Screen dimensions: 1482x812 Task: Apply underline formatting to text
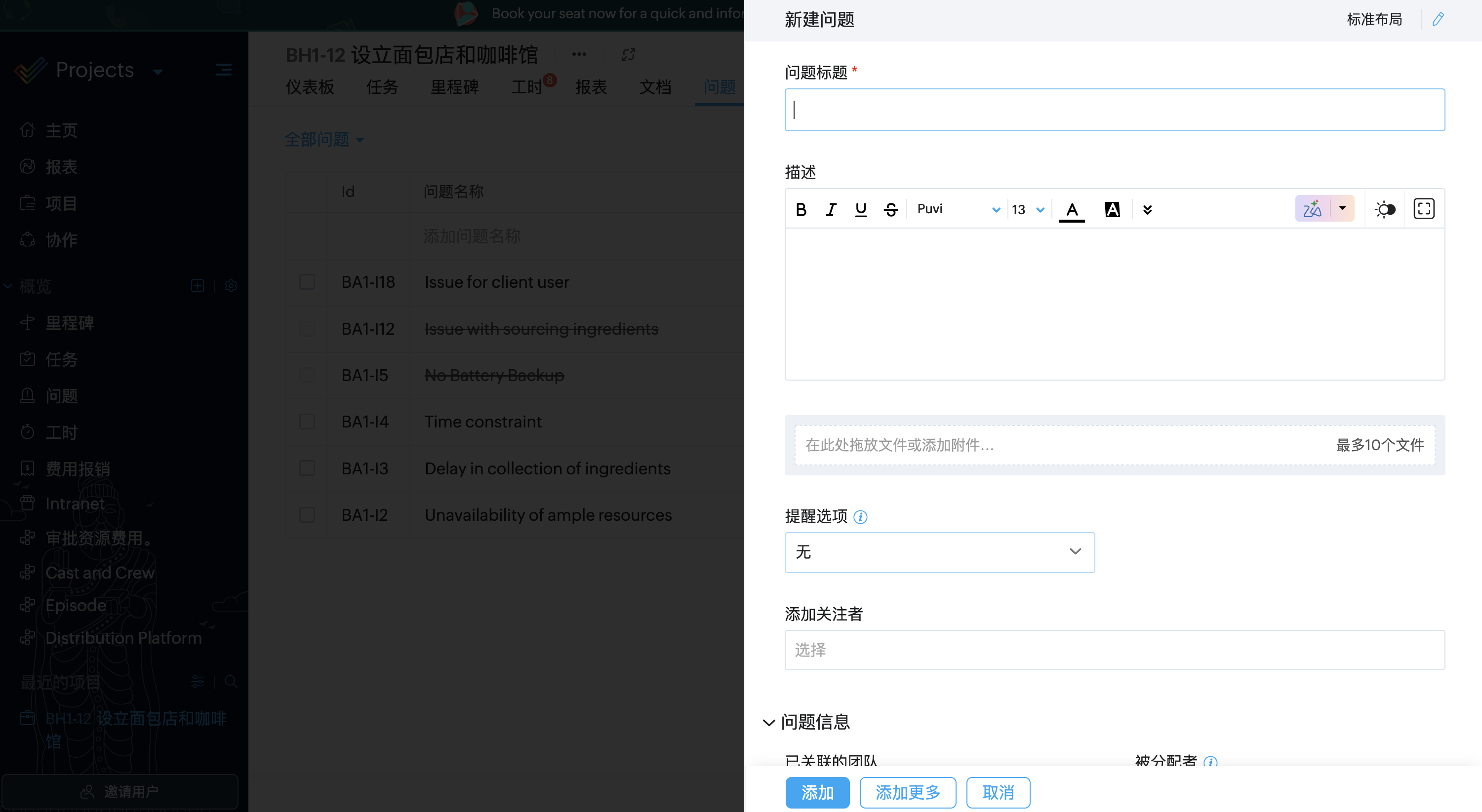pos(861,210)
